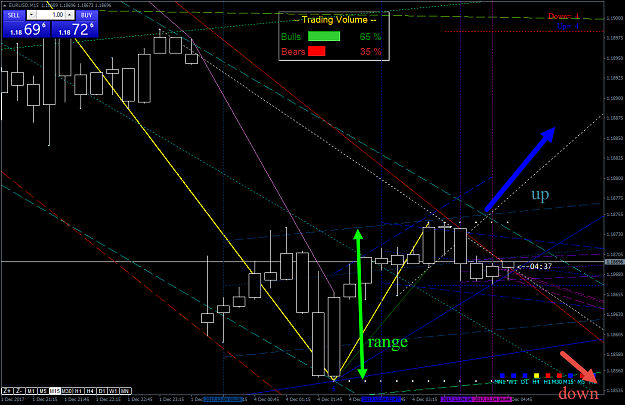Switch chart to H4 timeframe button

click(x=90, y=391)
